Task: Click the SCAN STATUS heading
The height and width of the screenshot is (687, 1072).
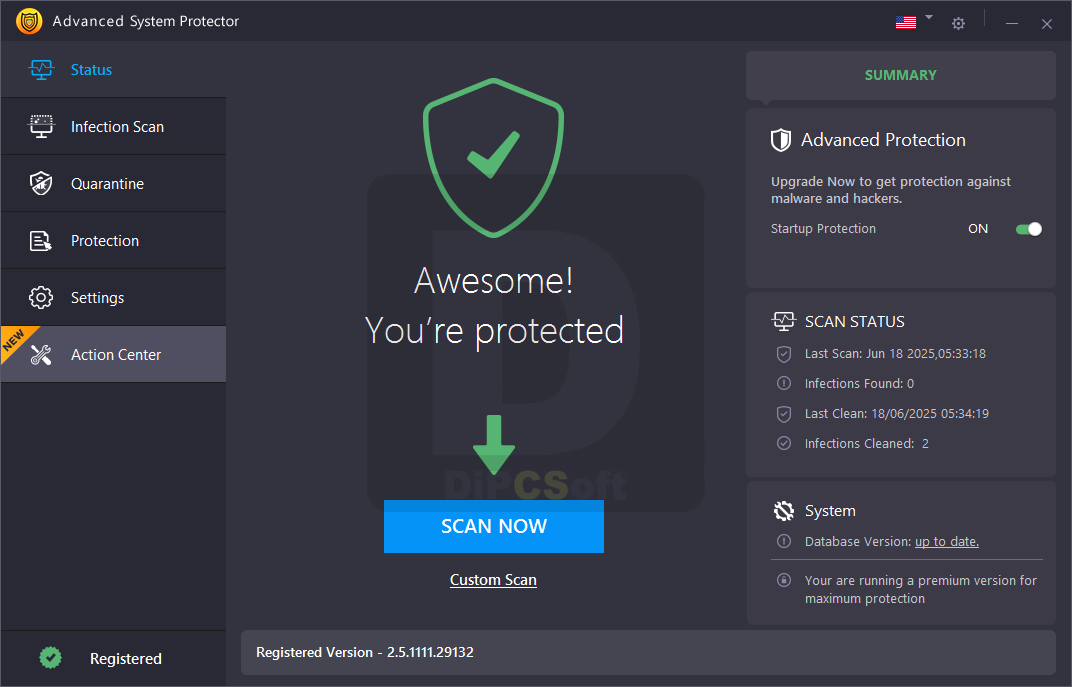Action: coord(855,322)
